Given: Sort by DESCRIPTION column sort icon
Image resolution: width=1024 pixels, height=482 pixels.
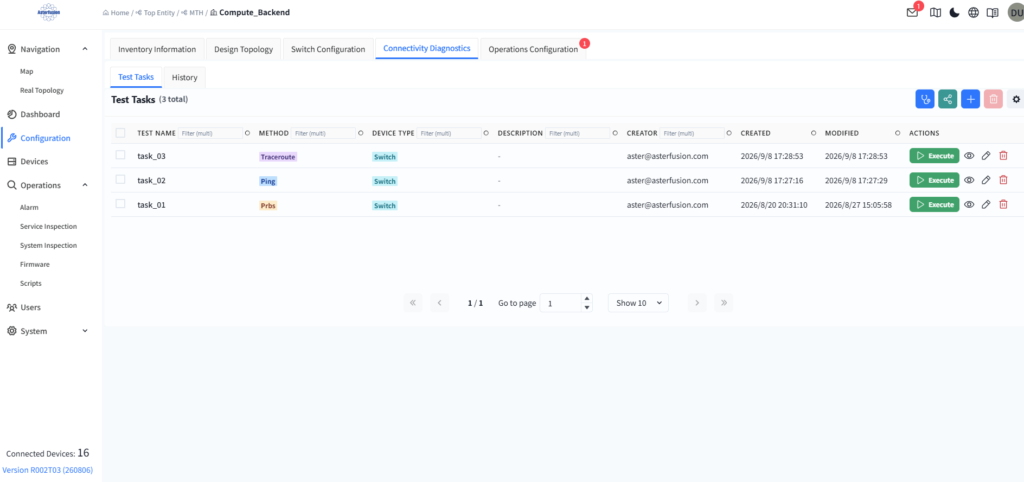Looking at the screenshot, I should 615,133.
